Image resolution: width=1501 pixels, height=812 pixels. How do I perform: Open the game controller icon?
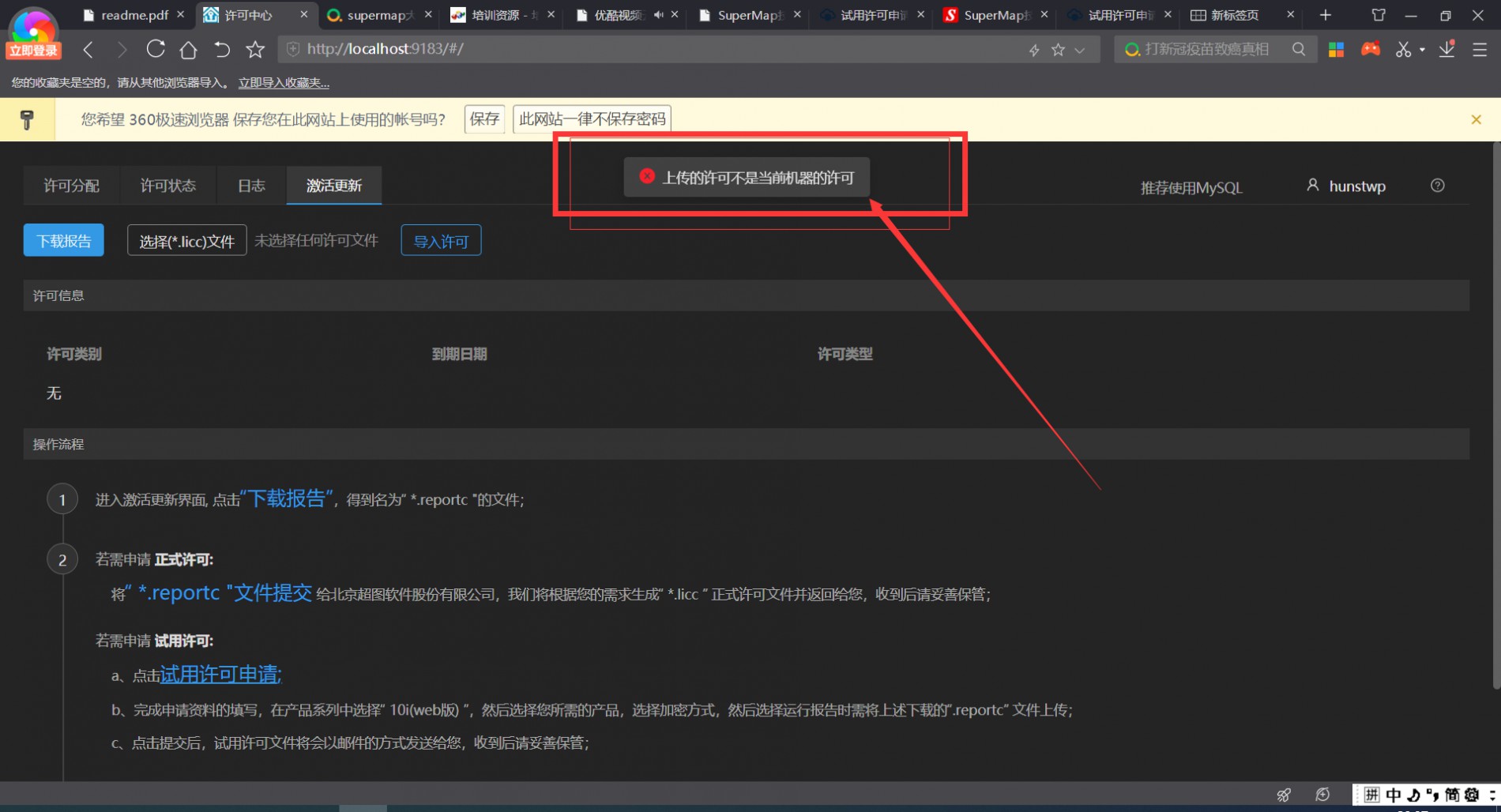click(1371, 49)
